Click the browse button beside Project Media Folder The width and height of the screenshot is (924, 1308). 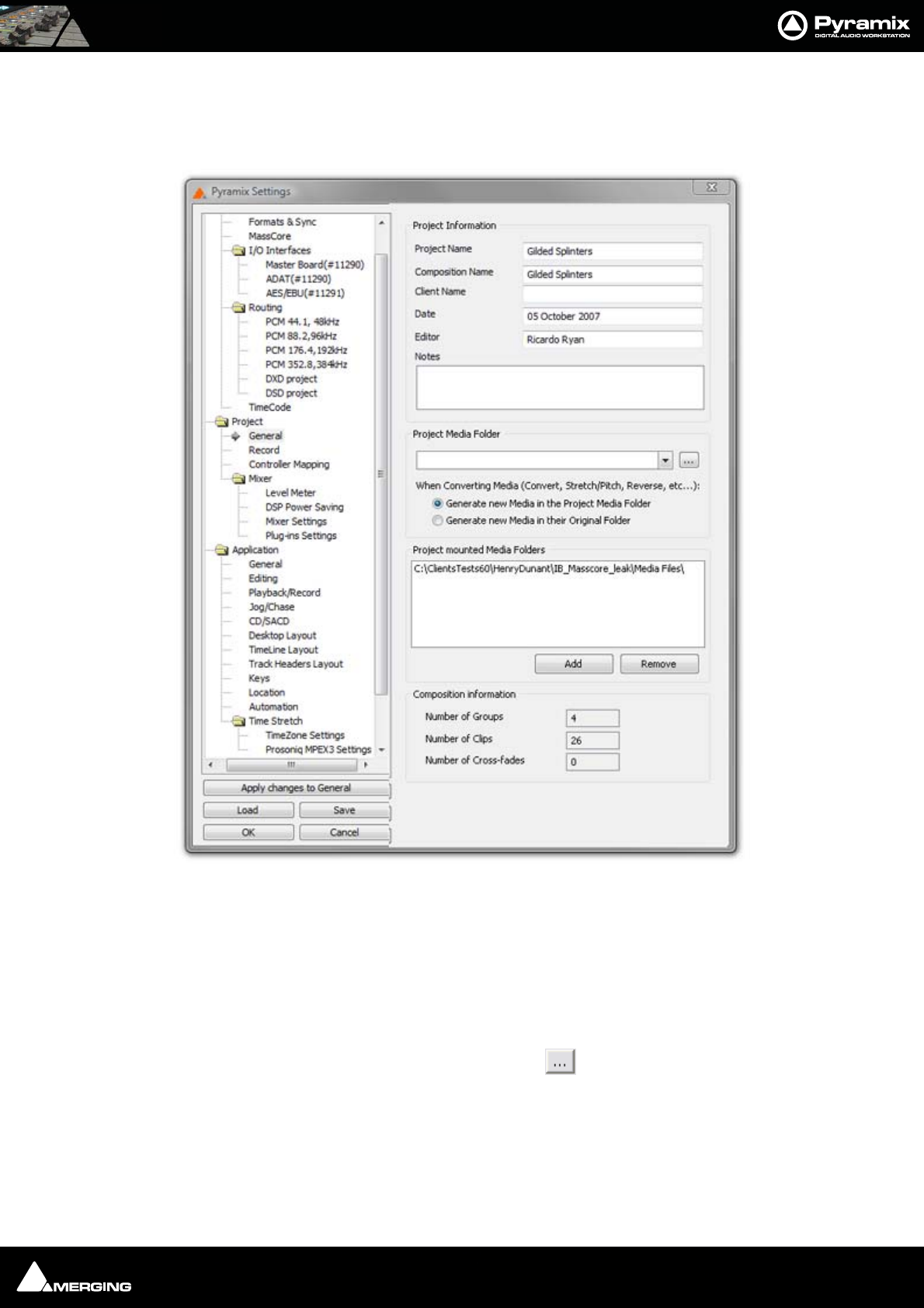[x=689, y=461]
